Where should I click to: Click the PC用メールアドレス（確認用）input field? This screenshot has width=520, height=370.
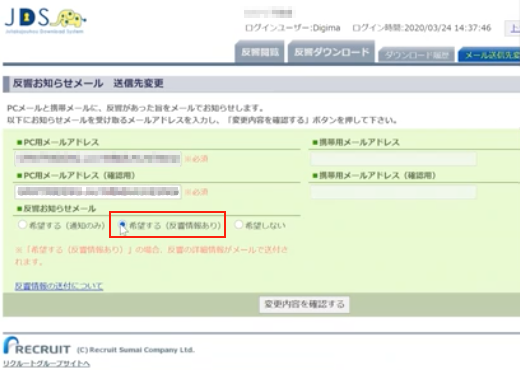coord(98,192)
